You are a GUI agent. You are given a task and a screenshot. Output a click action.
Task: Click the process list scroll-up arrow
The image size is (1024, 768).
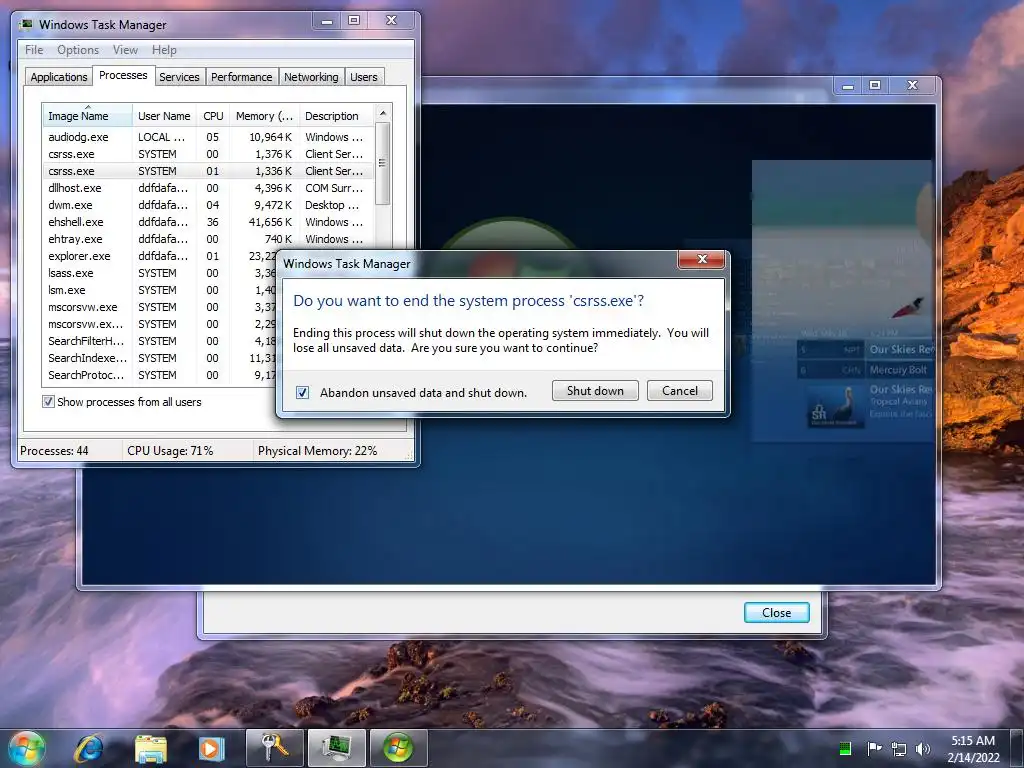point(383,113)
